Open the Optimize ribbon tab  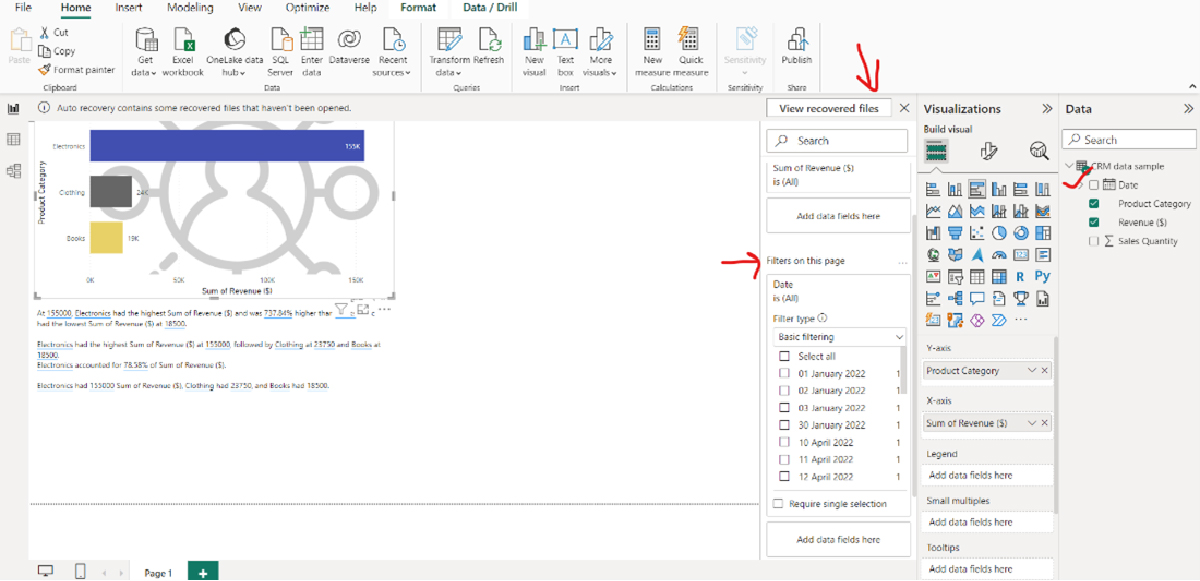click(x=307, y=8)
